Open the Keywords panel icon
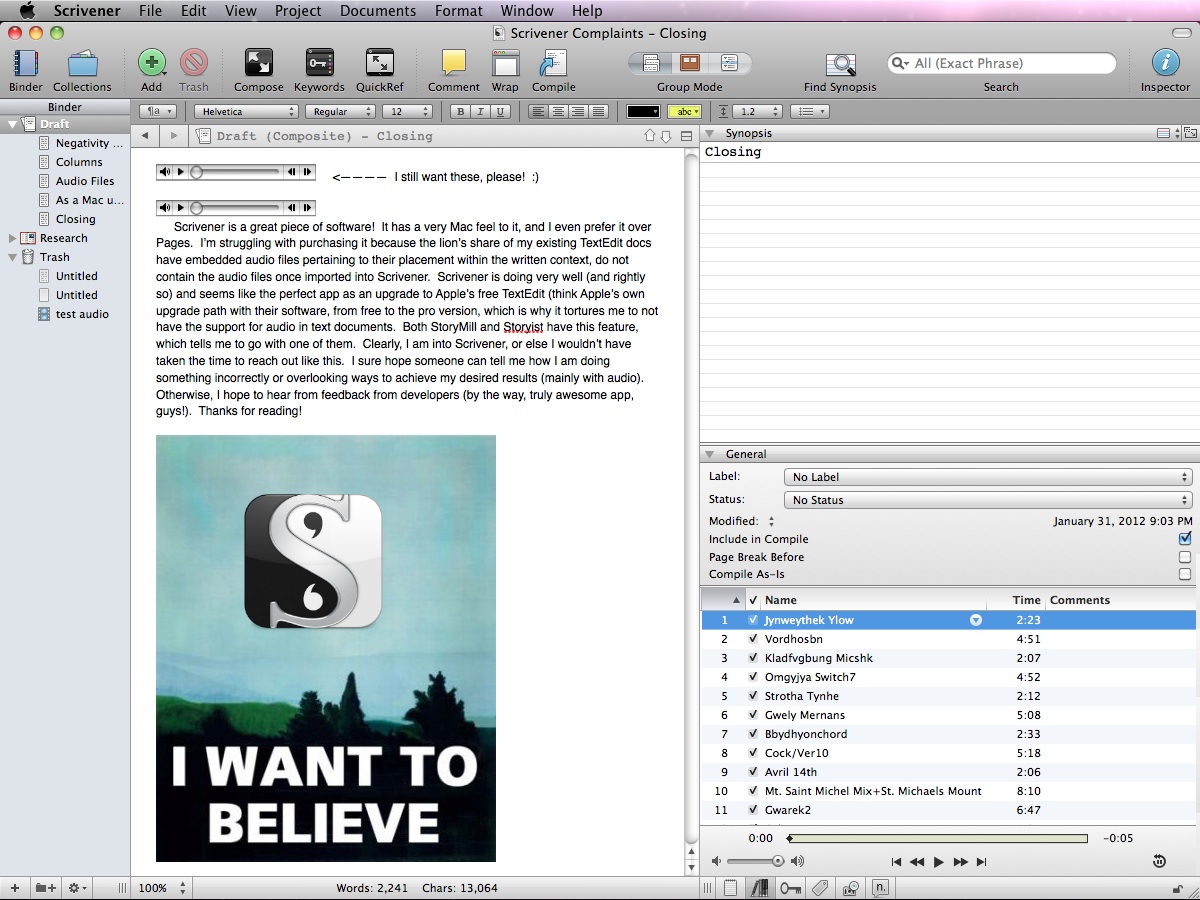The image size is (1200, 900). tap(319, 63)
